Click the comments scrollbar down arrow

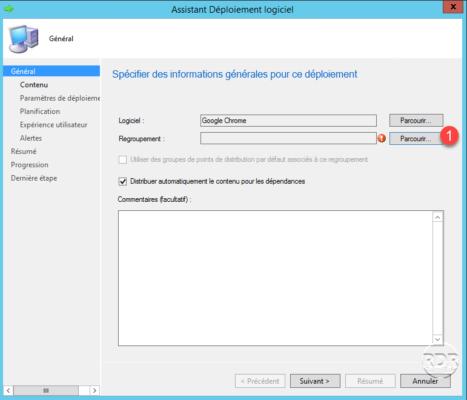coord(438,339)
